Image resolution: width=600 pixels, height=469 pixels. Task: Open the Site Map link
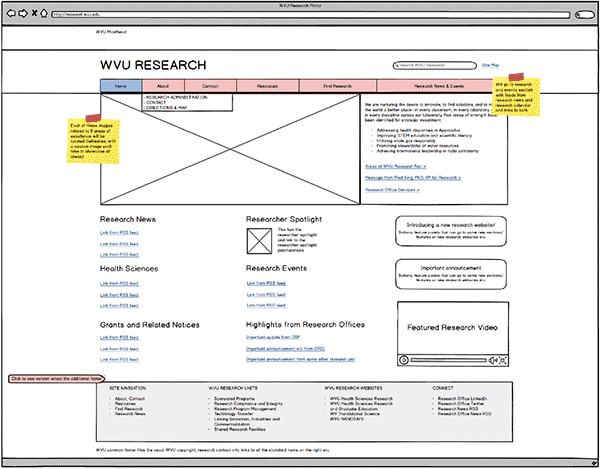point(490,65)
